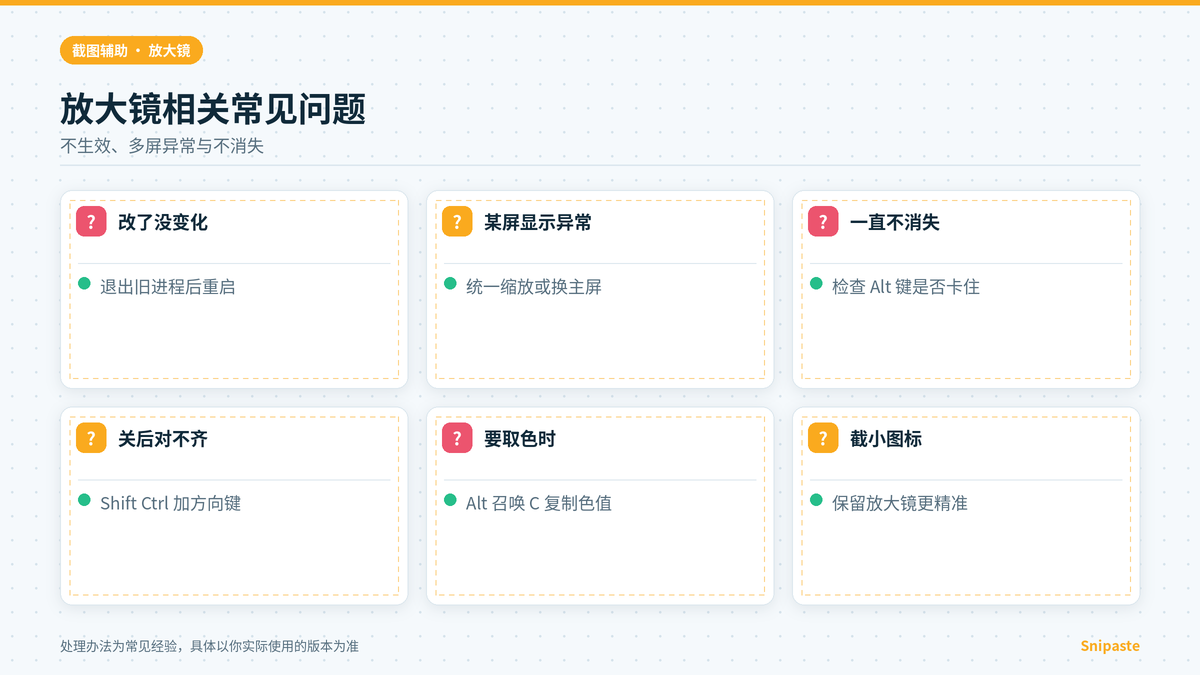1200x675 pixels.
Task: Click card title 要取色时
Action: coord(520,438)
